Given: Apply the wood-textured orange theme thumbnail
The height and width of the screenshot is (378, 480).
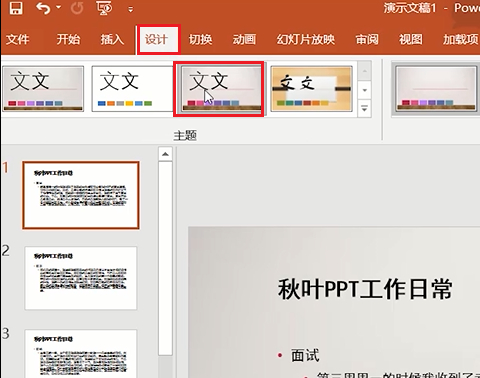Looking at the screenshot, I should click(x=311, y=88).
